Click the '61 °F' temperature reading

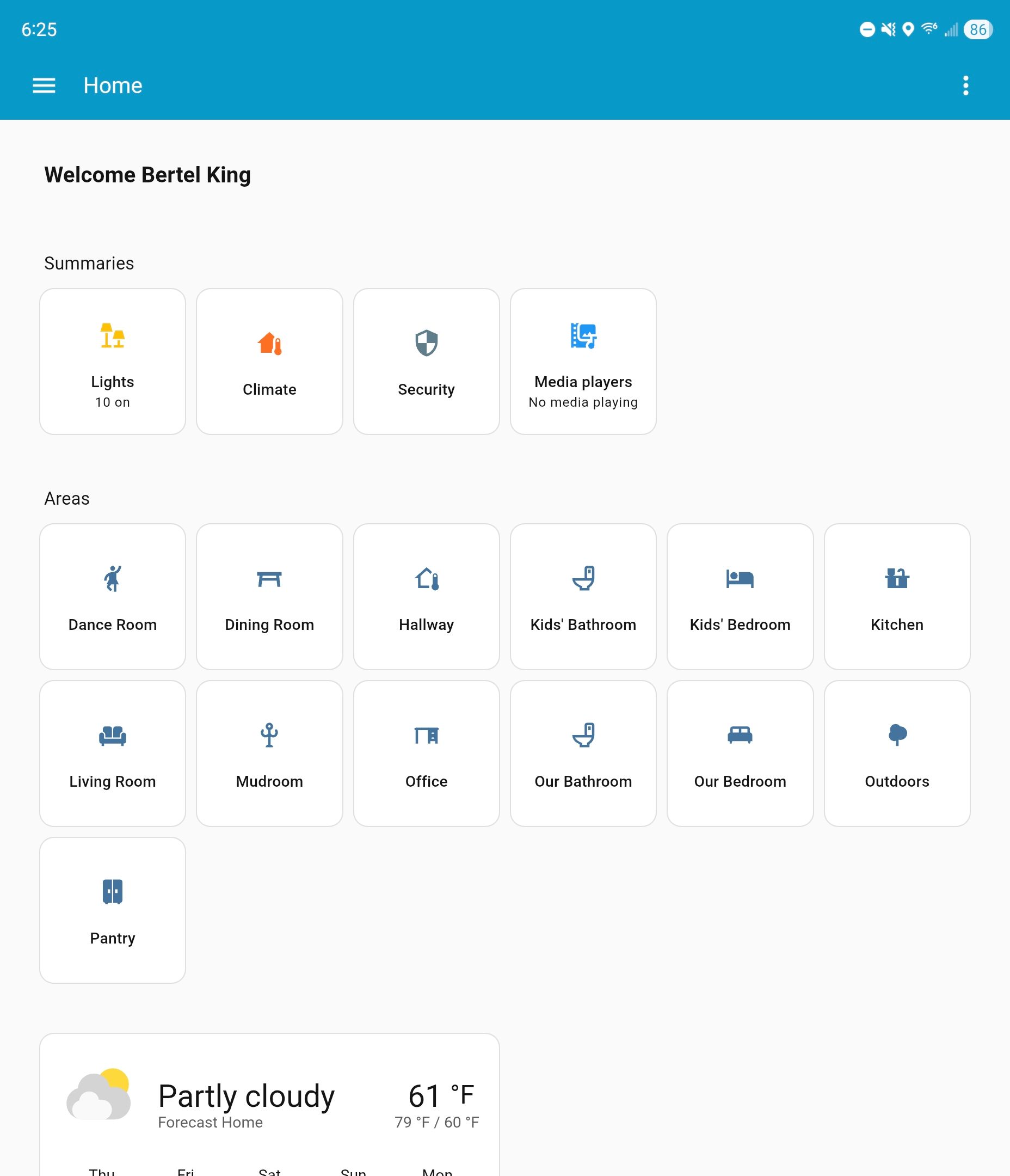[441, 1095]
